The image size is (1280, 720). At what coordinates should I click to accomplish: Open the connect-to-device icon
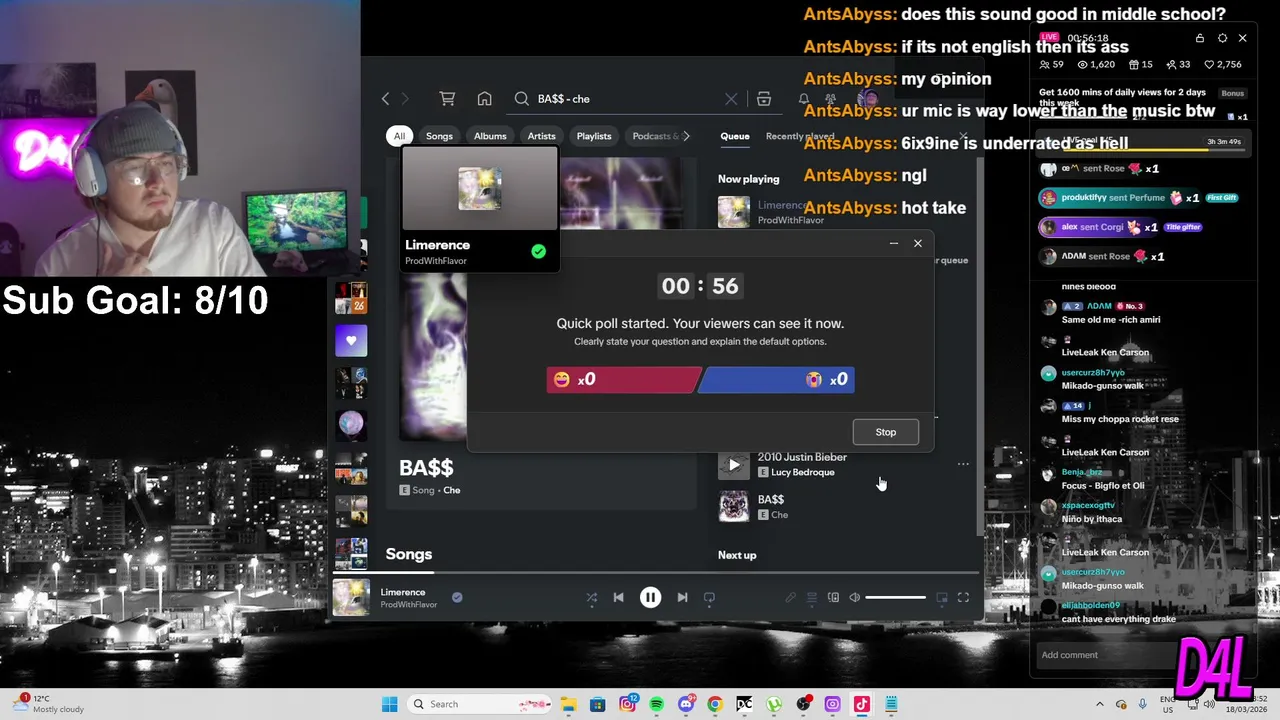[833, 597]
